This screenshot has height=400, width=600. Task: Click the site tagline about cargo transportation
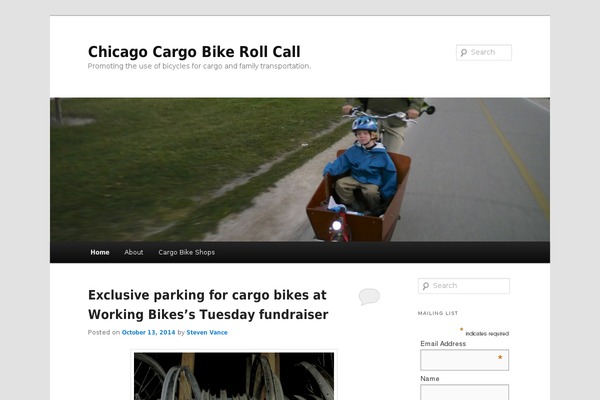[x=199, y=66]
